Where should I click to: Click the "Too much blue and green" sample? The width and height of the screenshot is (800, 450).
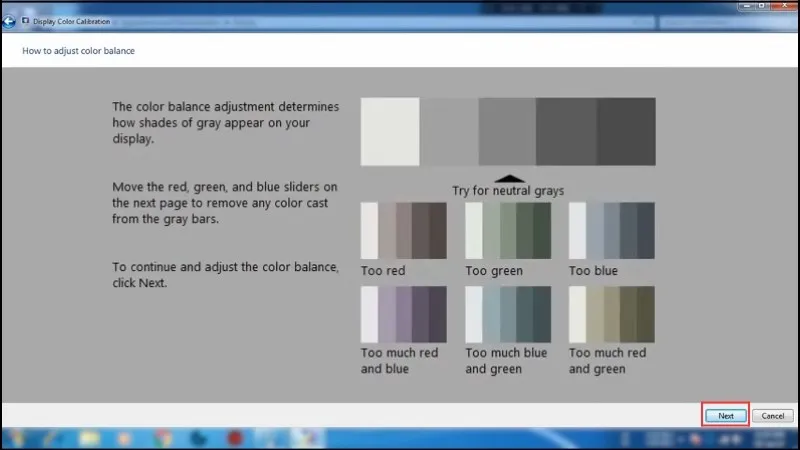click(507, 314)
